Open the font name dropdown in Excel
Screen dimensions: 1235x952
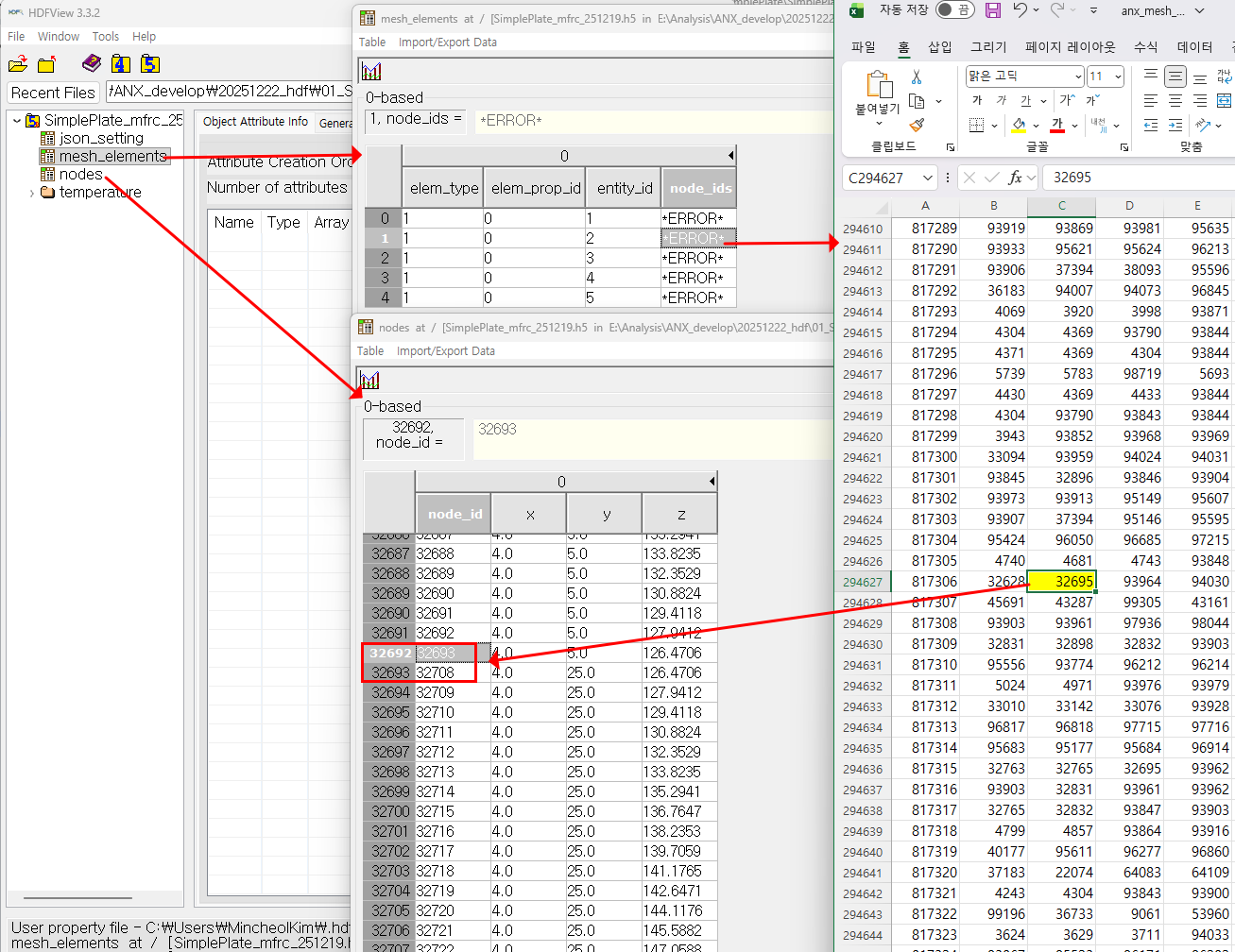[1078, 76]
